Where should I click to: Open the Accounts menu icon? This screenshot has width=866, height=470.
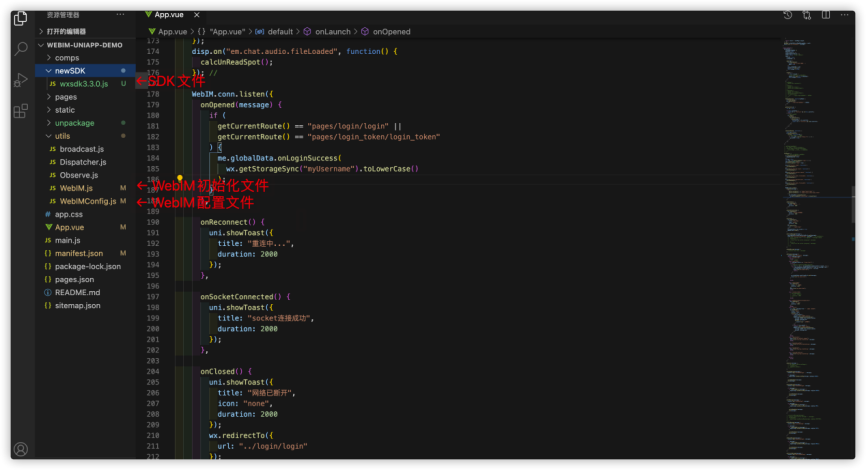click(x=21, y=449)
